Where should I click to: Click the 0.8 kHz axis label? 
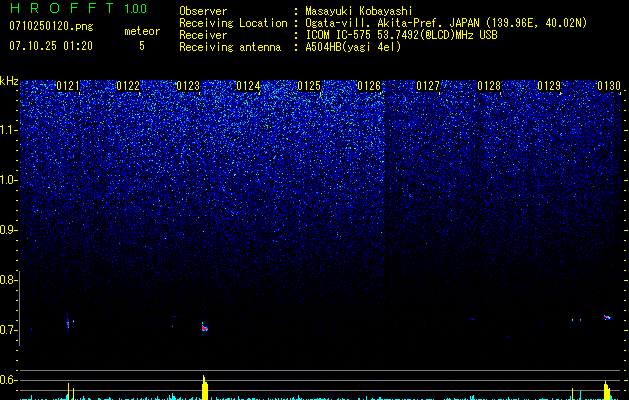point(8,280)
